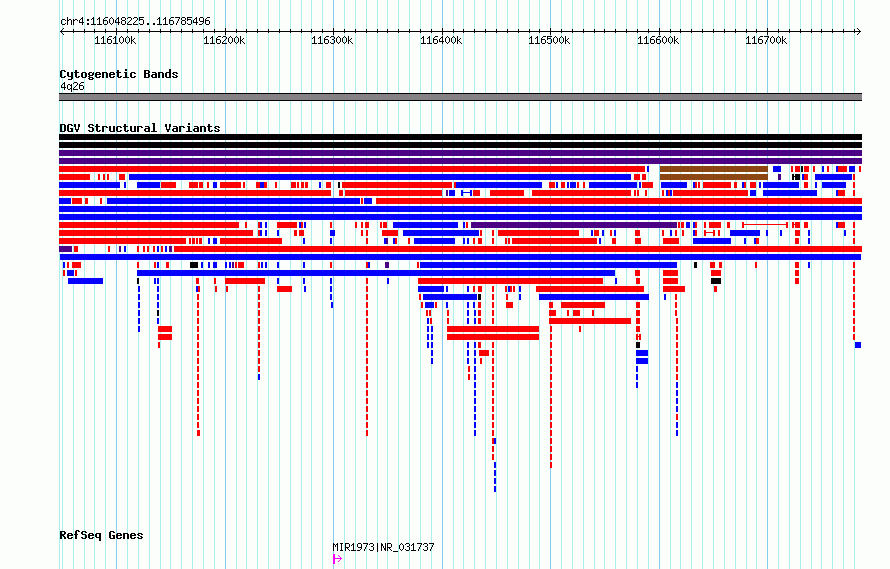Select the DGV Structural Variants track title
Screen dimensions: 890x569
pyautogui.click(x=140, y=128)
